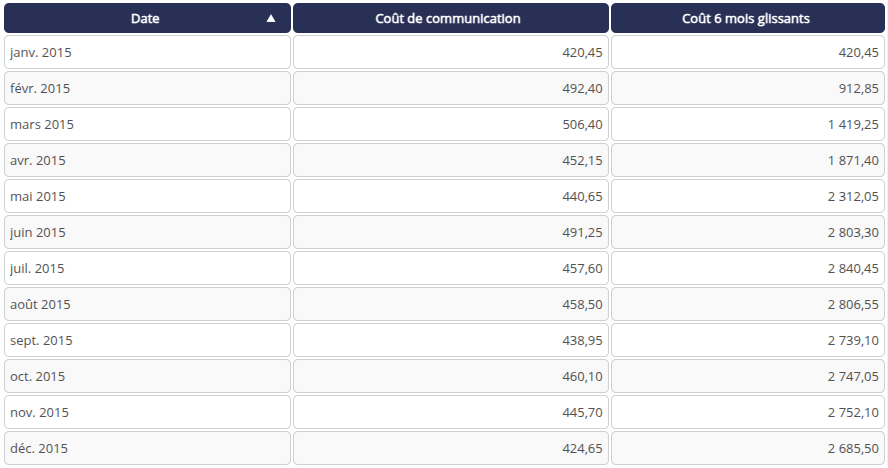Screen dimensions: 888x468
Task: Sort by the Date column header
Action: coord(145,18)
